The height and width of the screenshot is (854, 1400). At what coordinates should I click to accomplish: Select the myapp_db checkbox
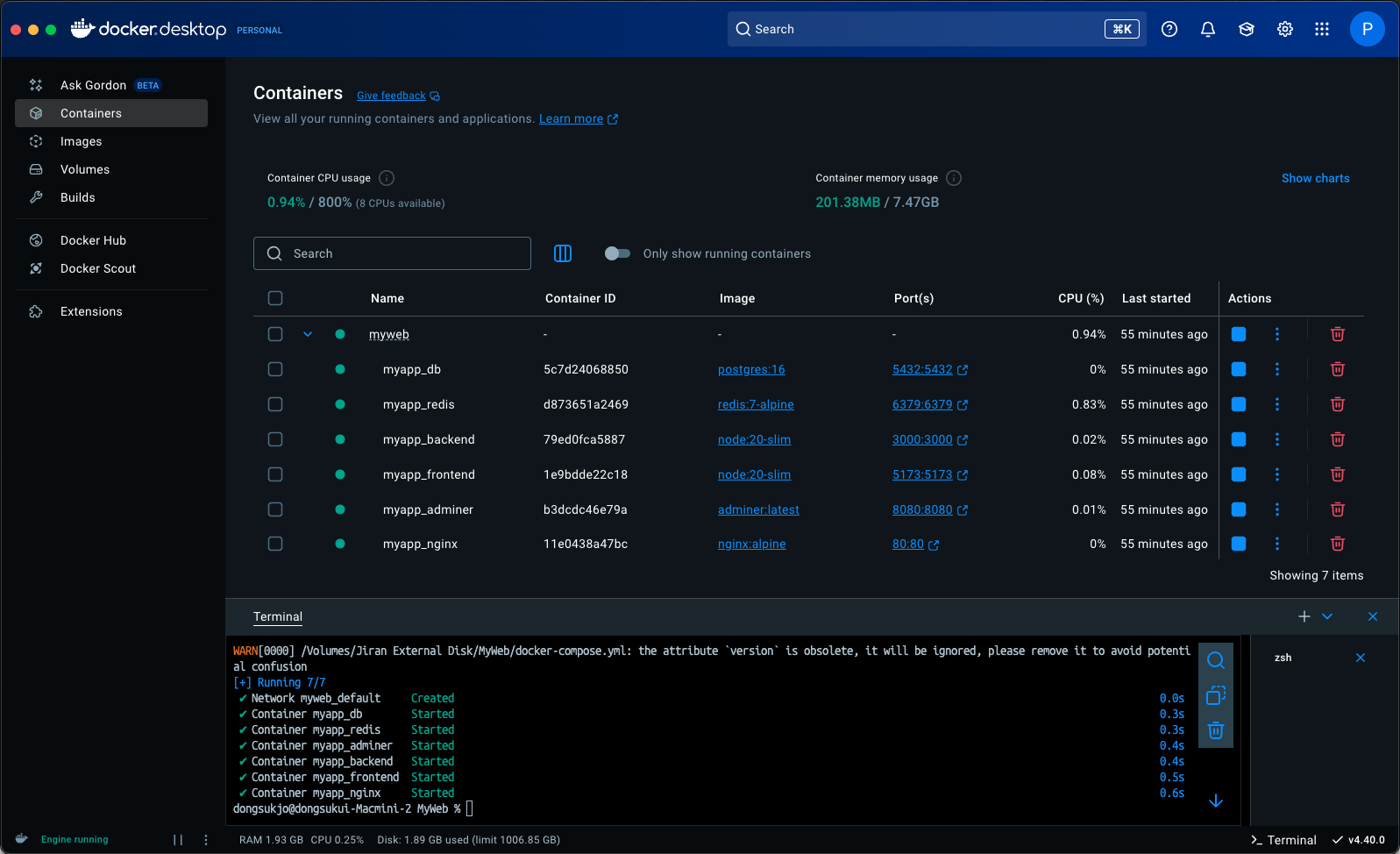coord(275,369)
